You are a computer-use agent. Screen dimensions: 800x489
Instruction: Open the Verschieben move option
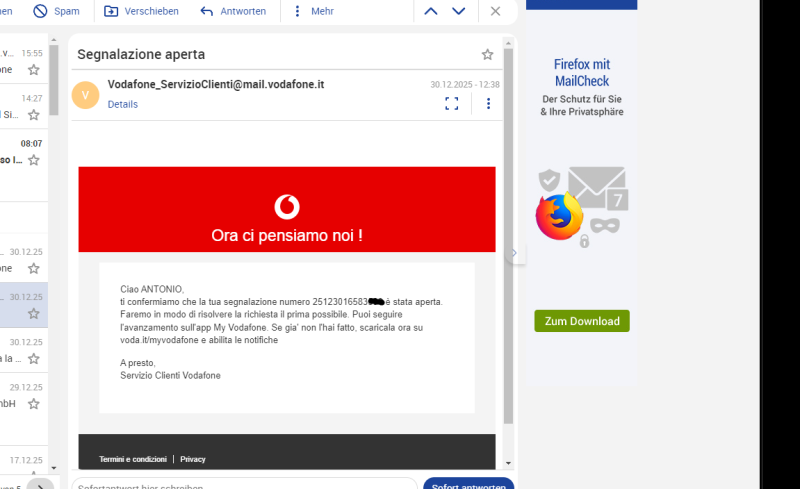point(141,11)
